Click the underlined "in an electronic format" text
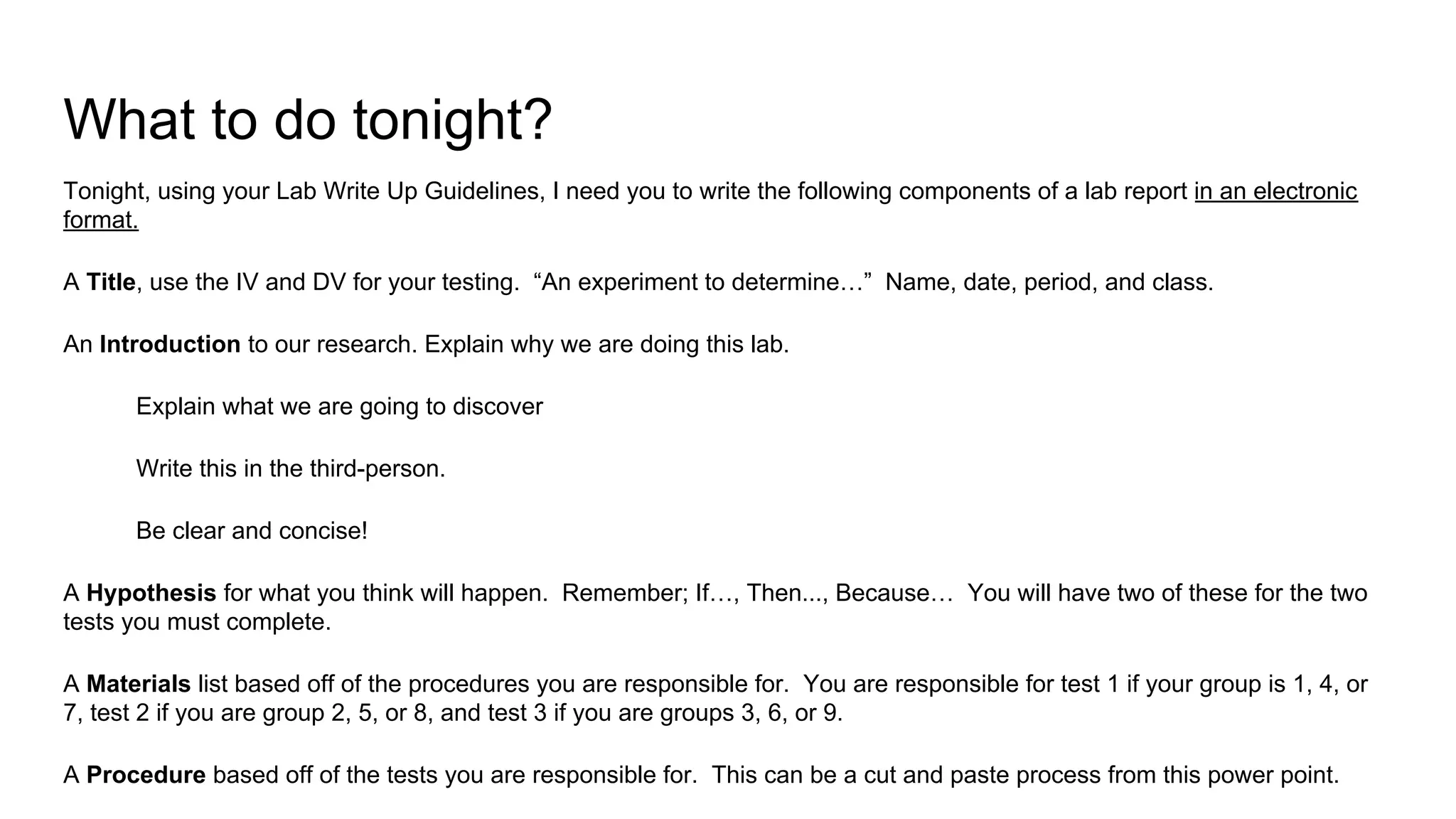This screenshot has width=1456, height=819. click(x=1275, y=191)
